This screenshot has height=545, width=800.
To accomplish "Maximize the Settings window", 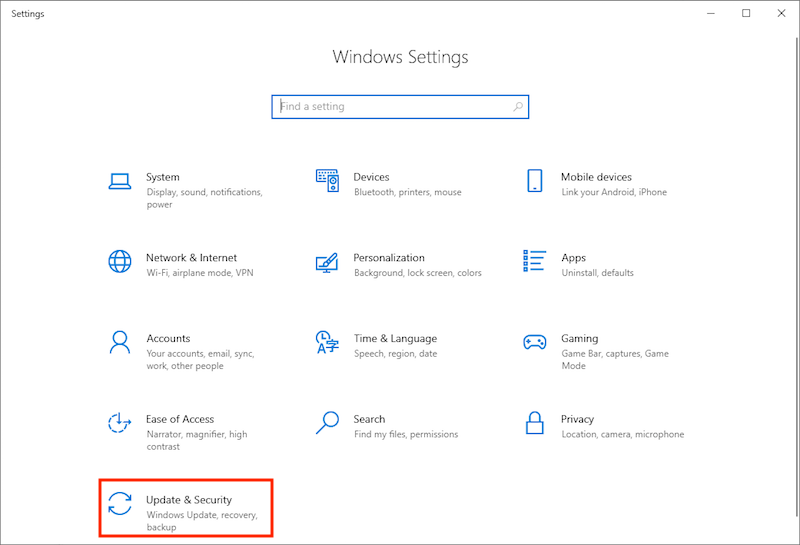I will pos(746,13).
